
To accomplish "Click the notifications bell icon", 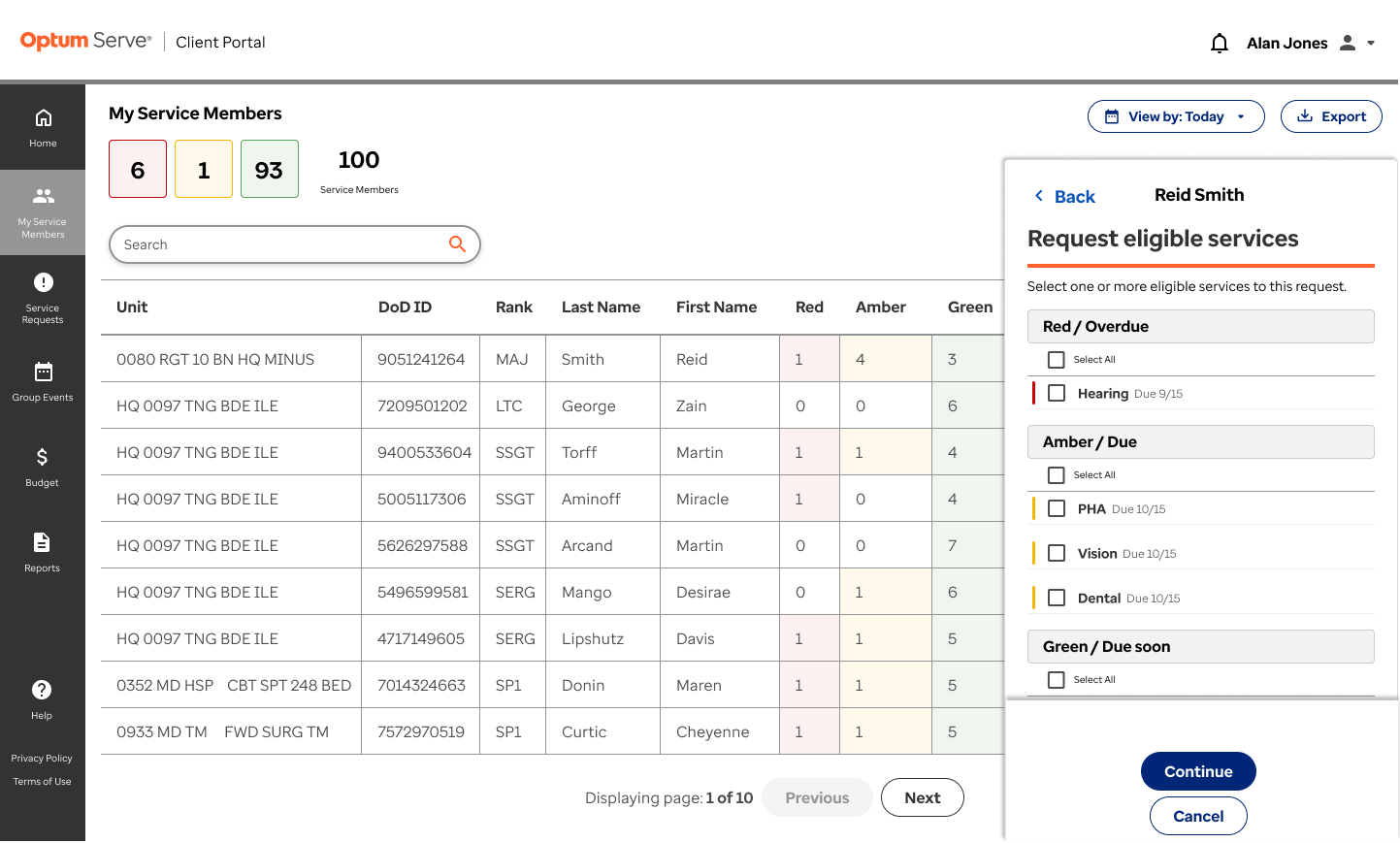I will (1220, 43).
